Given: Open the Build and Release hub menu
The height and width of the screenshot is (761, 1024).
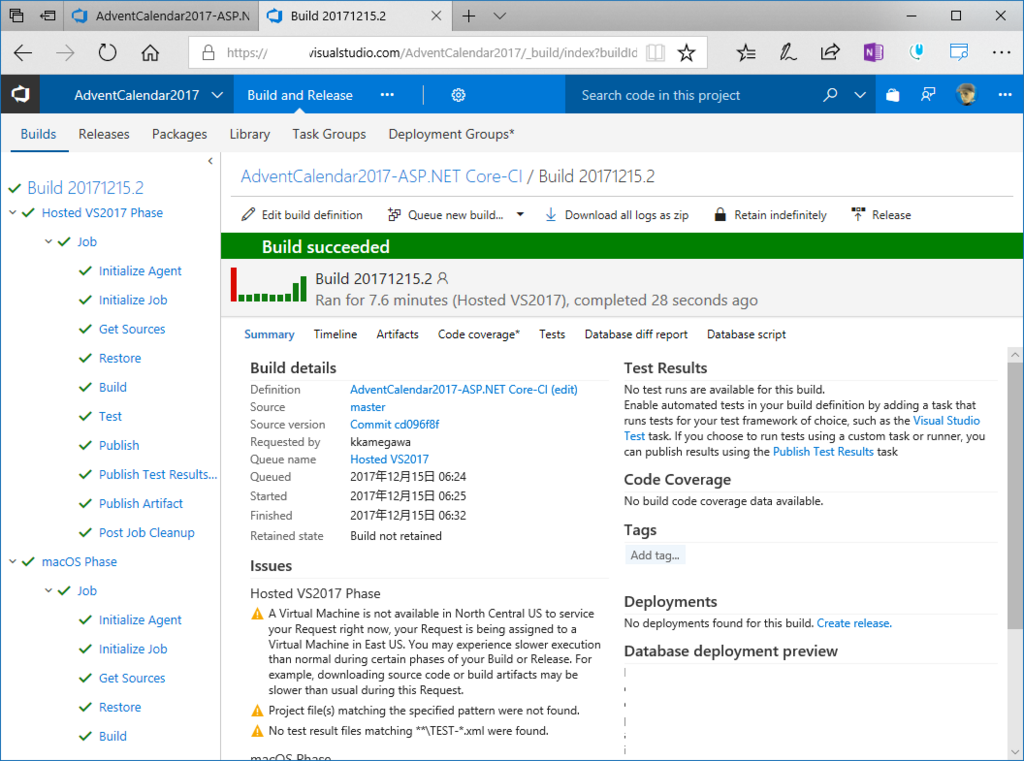Looking at the screenshot, I should point(300,95).
